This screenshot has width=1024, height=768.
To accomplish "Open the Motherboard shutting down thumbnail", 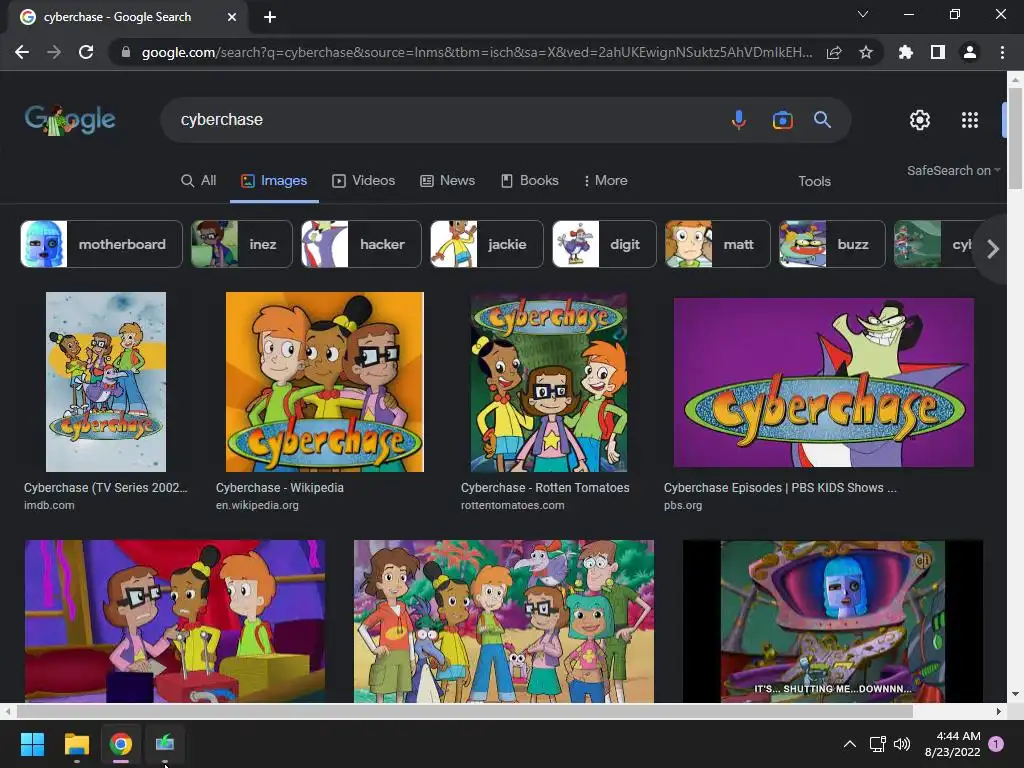I will [833, 621].
